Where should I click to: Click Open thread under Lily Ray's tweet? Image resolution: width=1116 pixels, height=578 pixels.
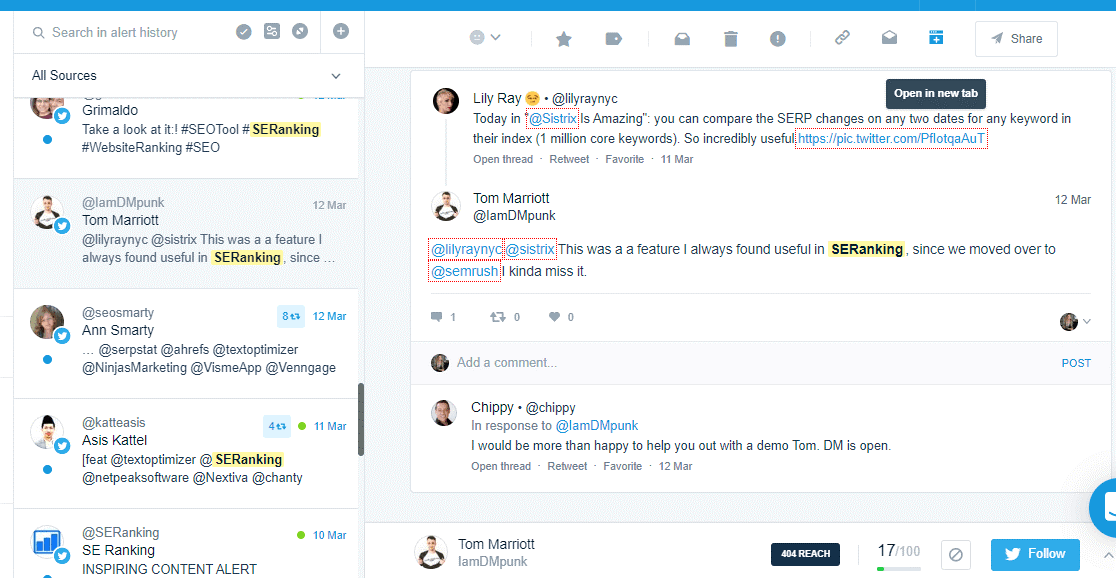pyautogui.click(x=502, y=159)
